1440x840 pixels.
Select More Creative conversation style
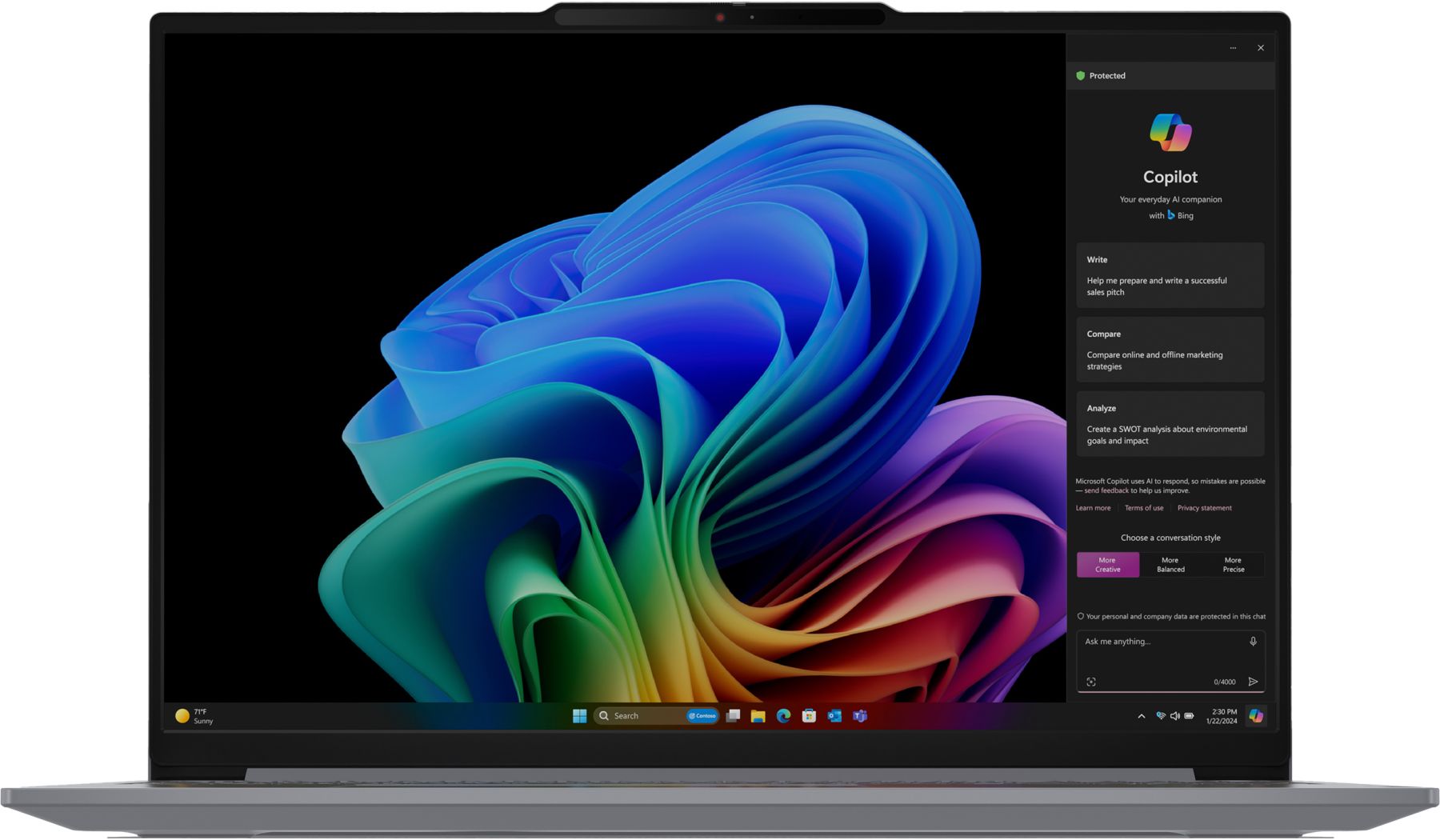1107,565
